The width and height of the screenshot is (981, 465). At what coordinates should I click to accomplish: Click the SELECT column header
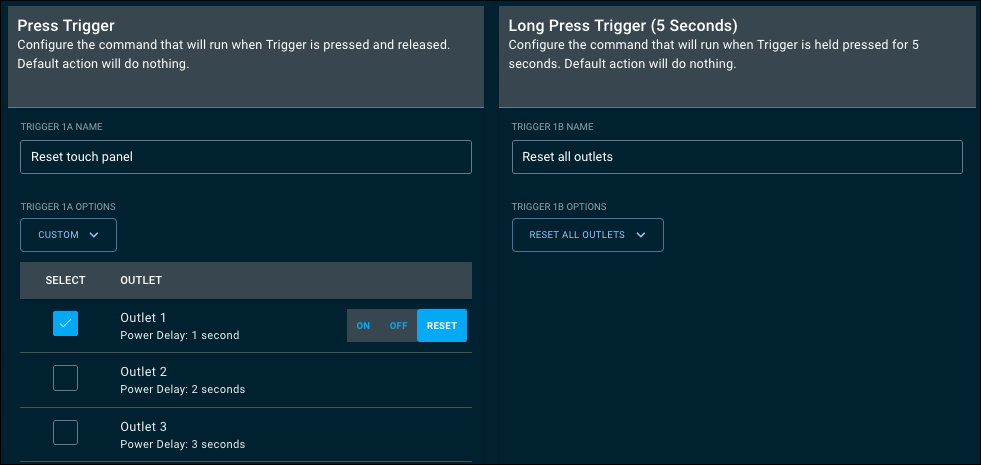tap(65, 280)
